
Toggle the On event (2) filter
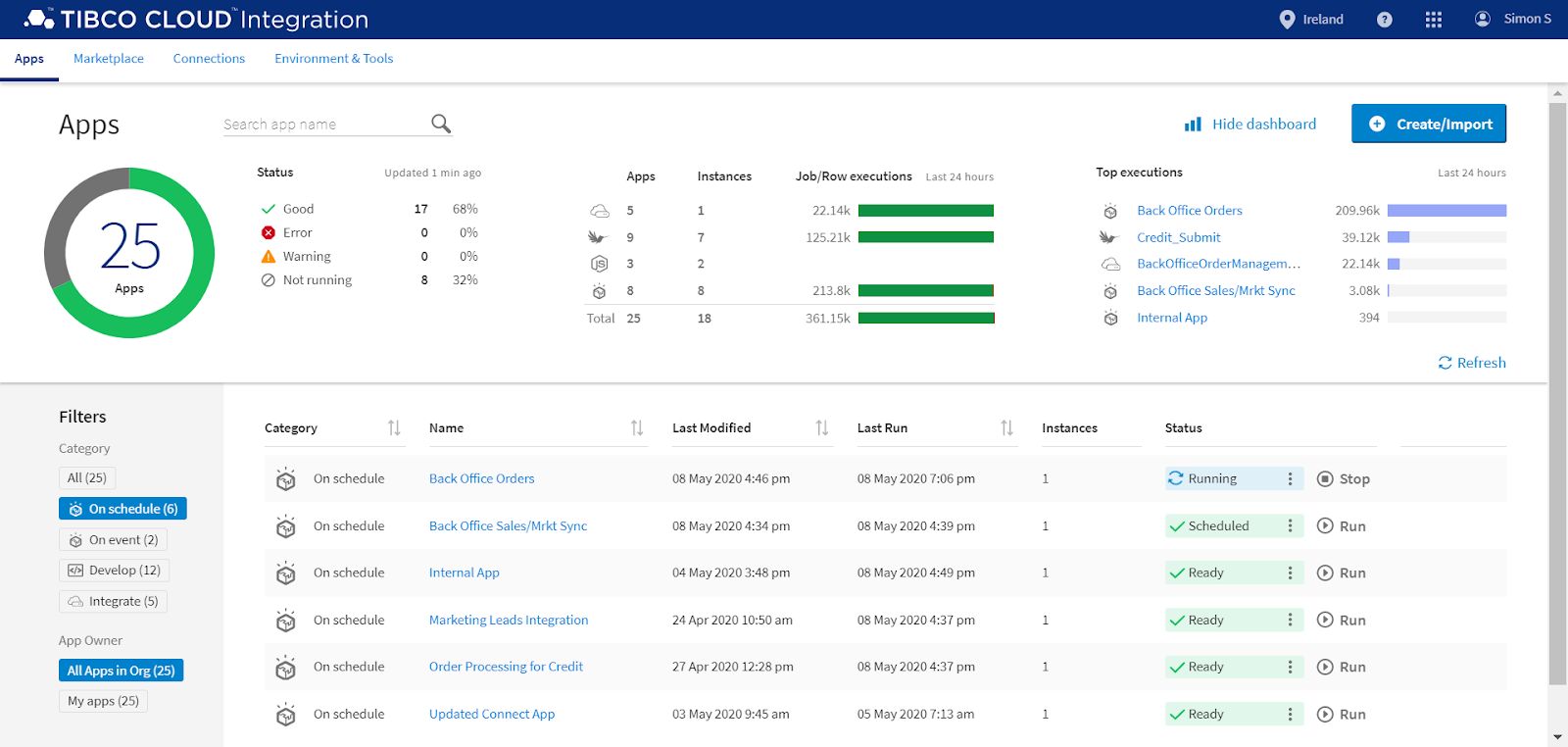coord(113,539)
